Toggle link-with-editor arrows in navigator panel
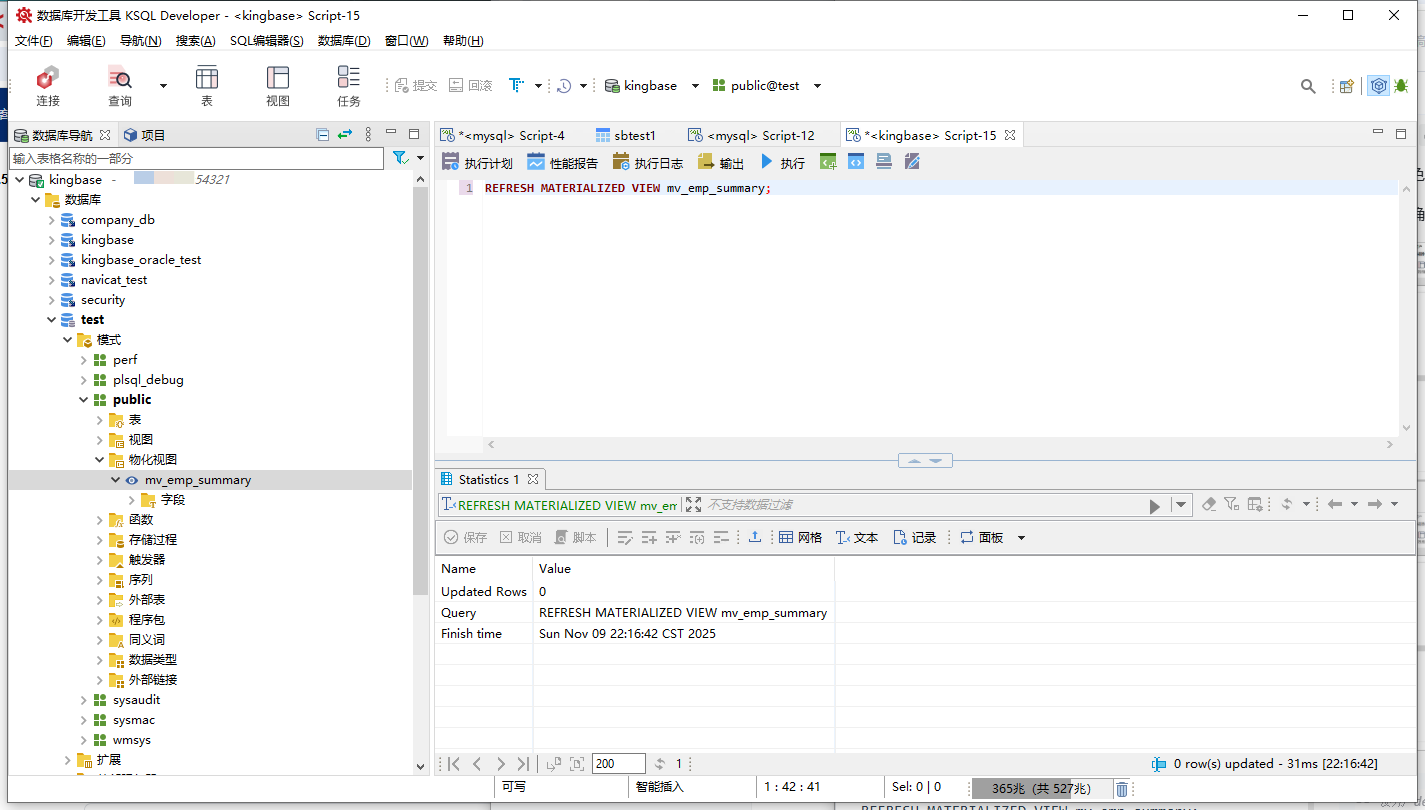The width and height of the screenshot is (1425, 810). pyautogui.click(x=345, y=135)
